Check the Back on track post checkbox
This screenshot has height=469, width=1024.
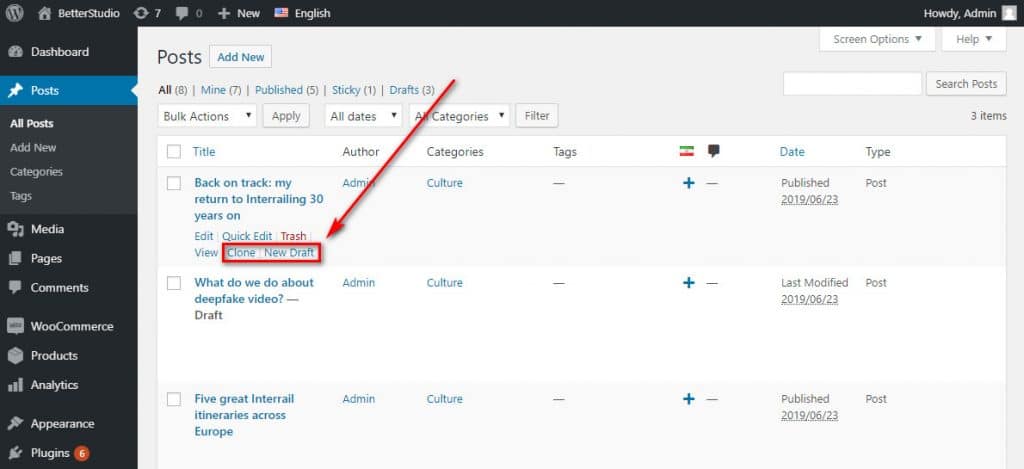tap(174, 184)
